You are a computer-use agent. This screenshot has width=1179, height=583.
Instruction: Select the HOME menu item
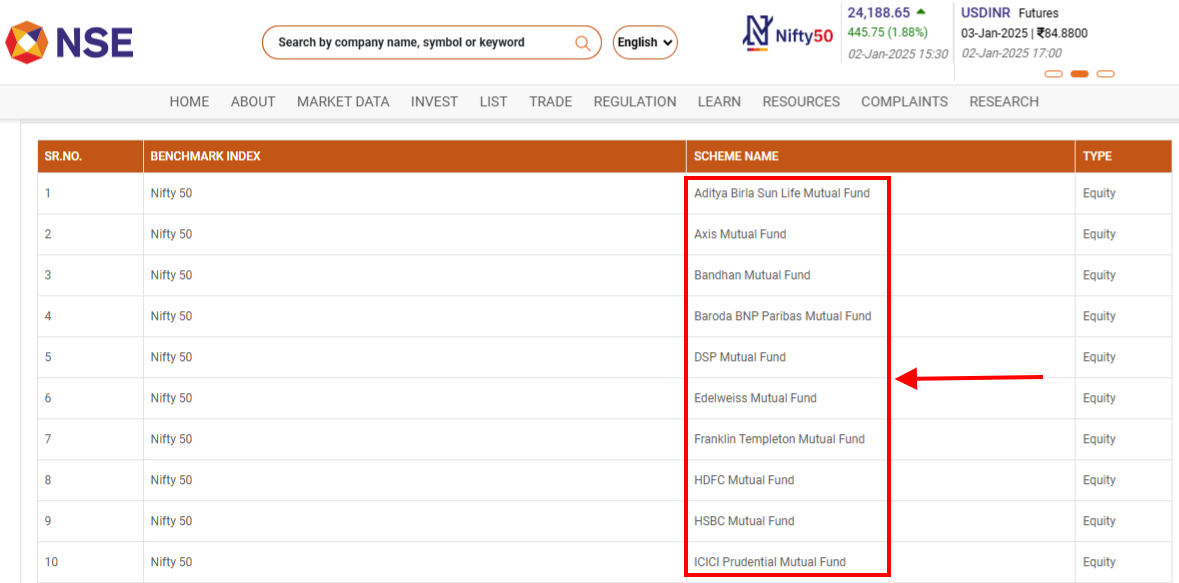pos(189,101)
